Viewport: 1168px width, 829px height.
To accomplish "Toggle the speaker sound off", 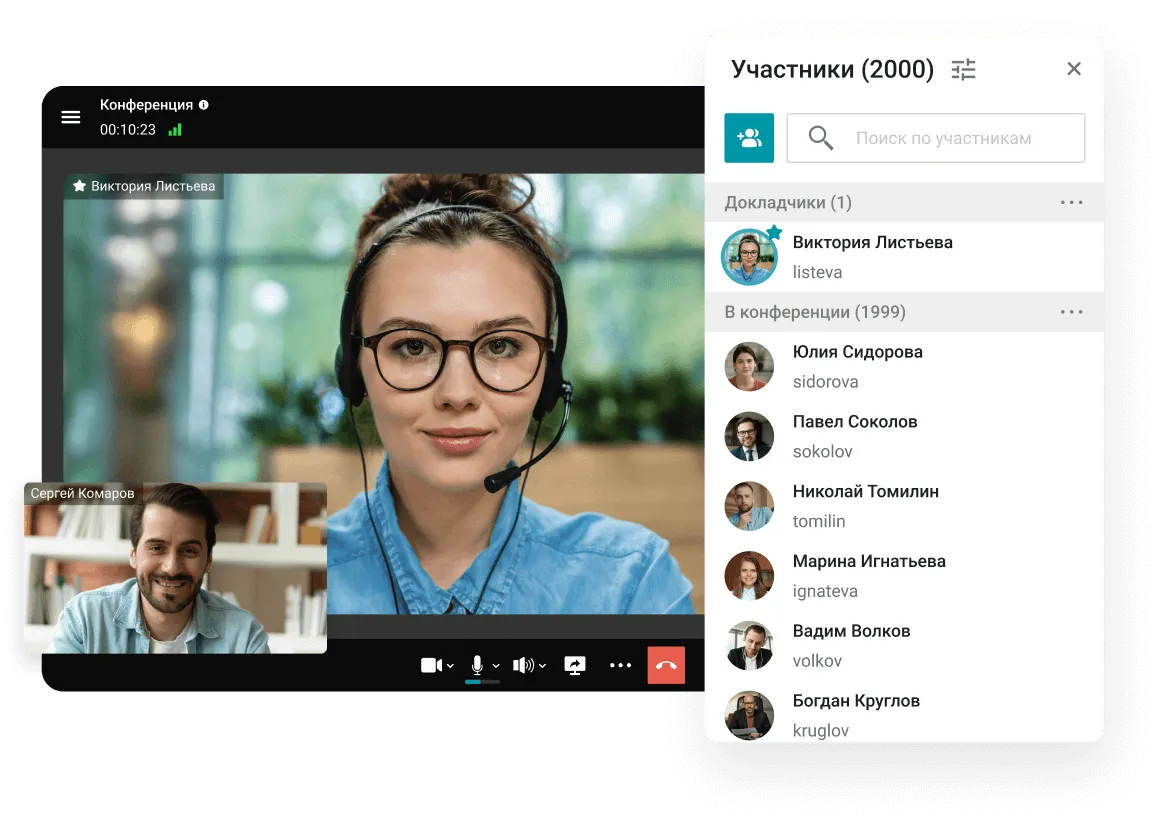I will pyautogui.click(x=522, y=665).
